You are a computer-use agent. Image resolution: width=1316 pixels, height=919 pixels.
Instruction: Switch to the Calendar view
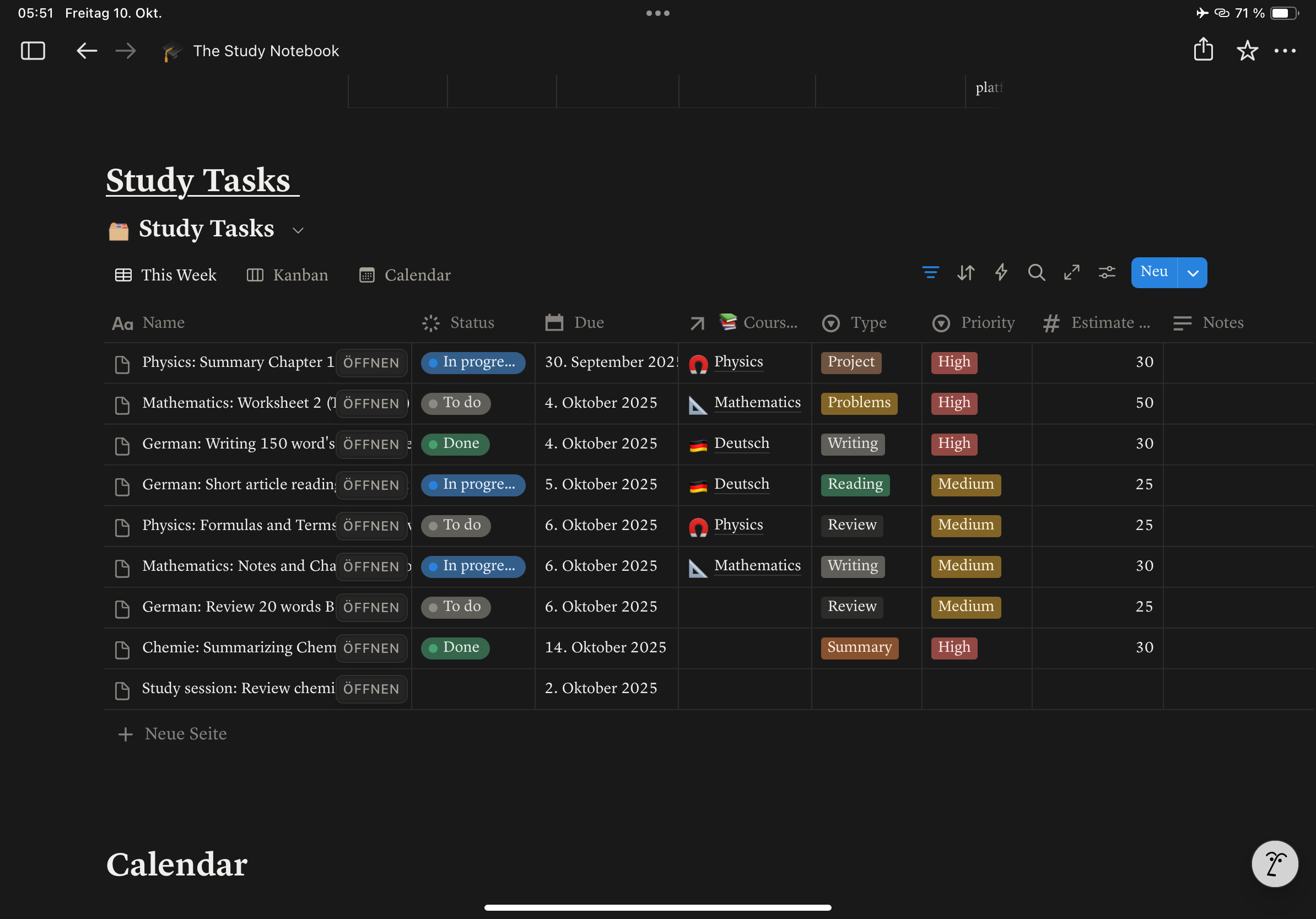point(417,275)
